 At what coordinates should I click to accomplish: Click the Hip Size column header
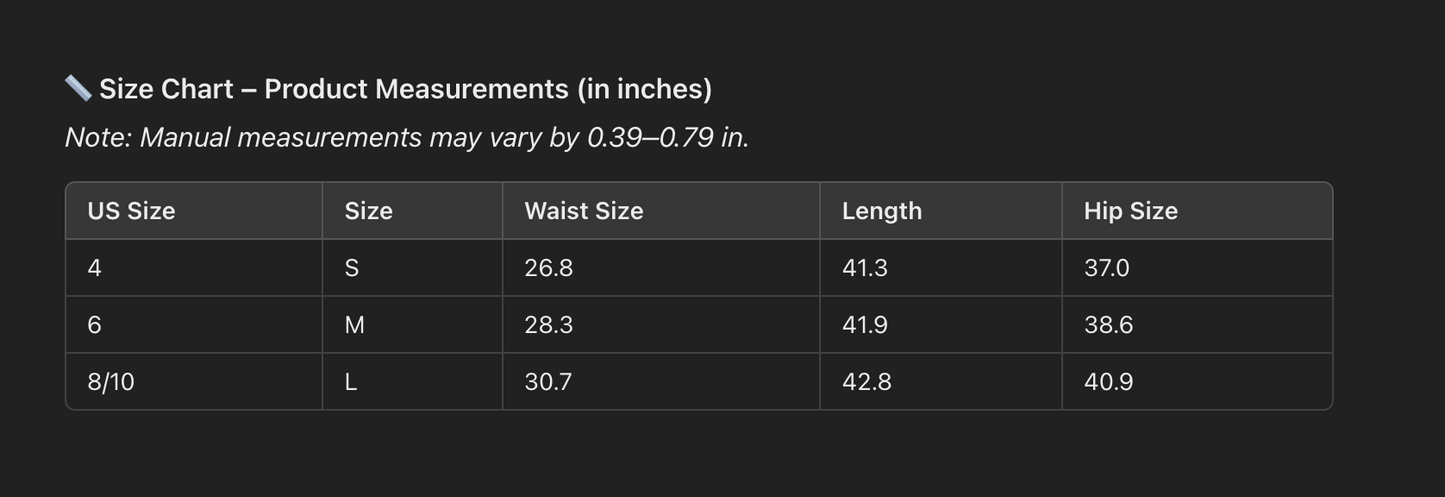click(x=1130, y=211)
